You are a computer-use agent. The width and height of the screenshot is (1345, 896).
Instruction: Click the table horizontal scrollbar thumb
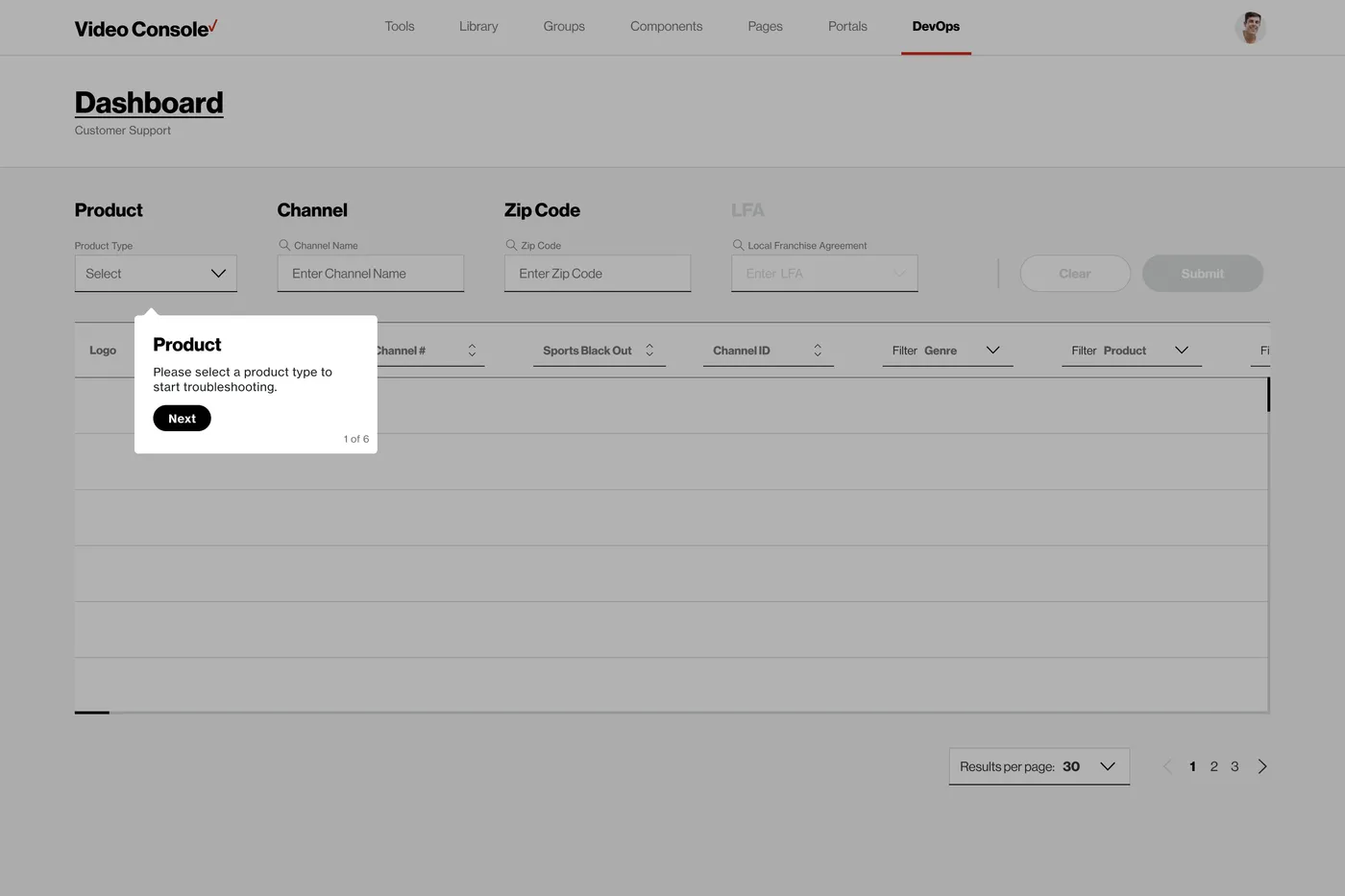[x=92, y=713]
